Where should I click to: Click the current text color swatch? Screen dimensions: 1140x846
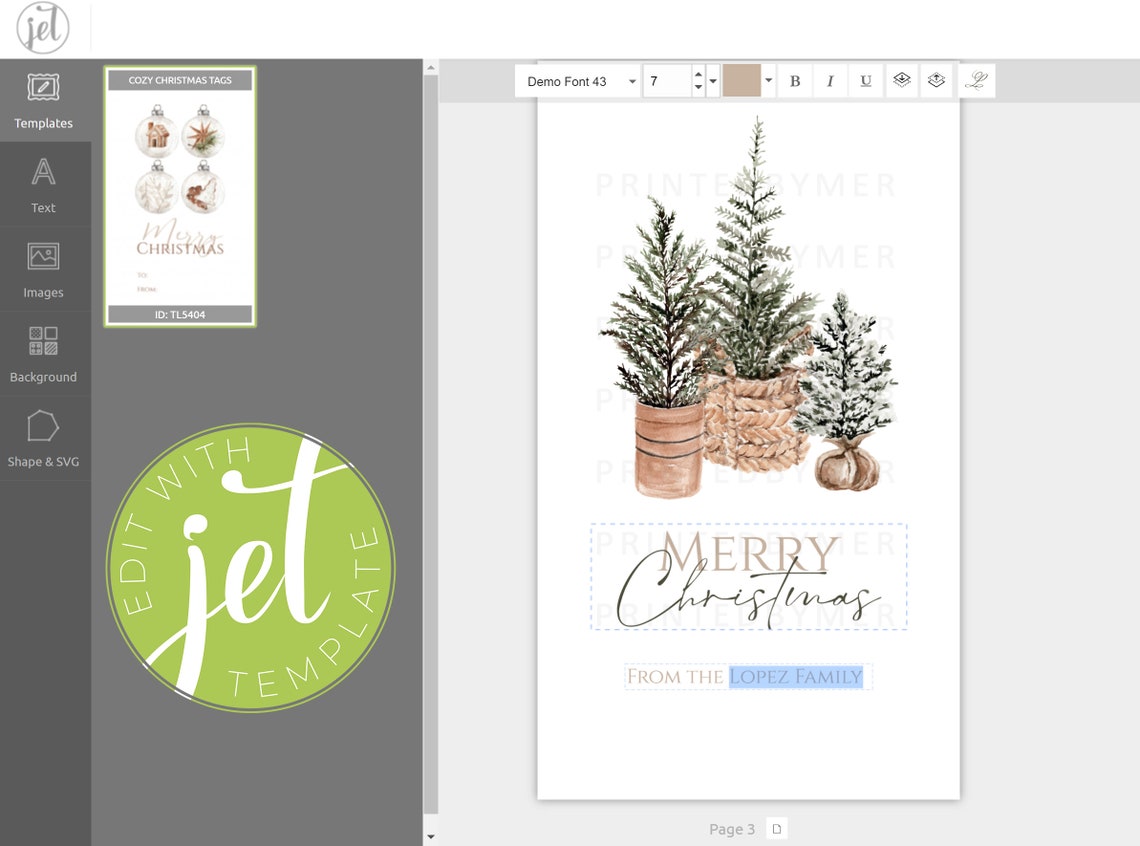742,81
